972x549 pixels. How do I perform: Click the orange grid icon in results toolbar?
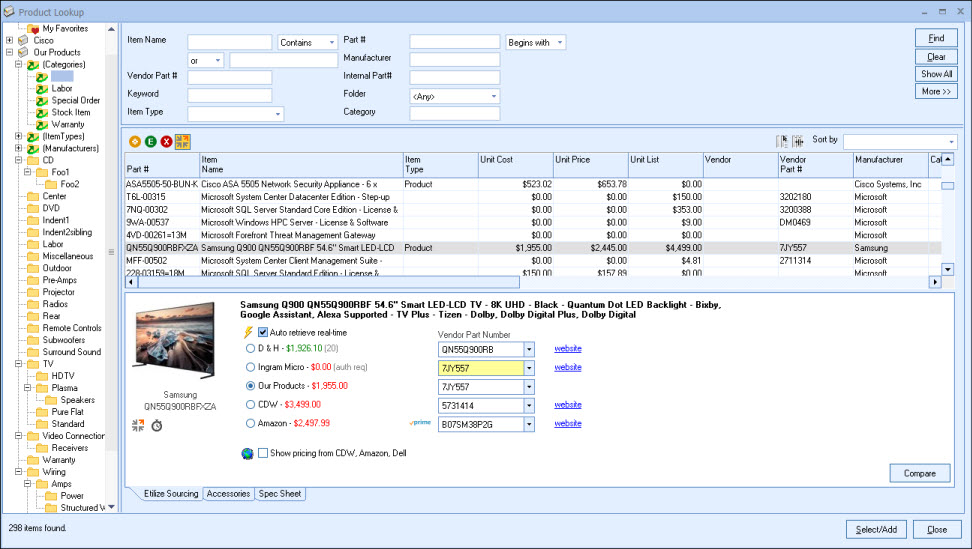pos(182,142)
